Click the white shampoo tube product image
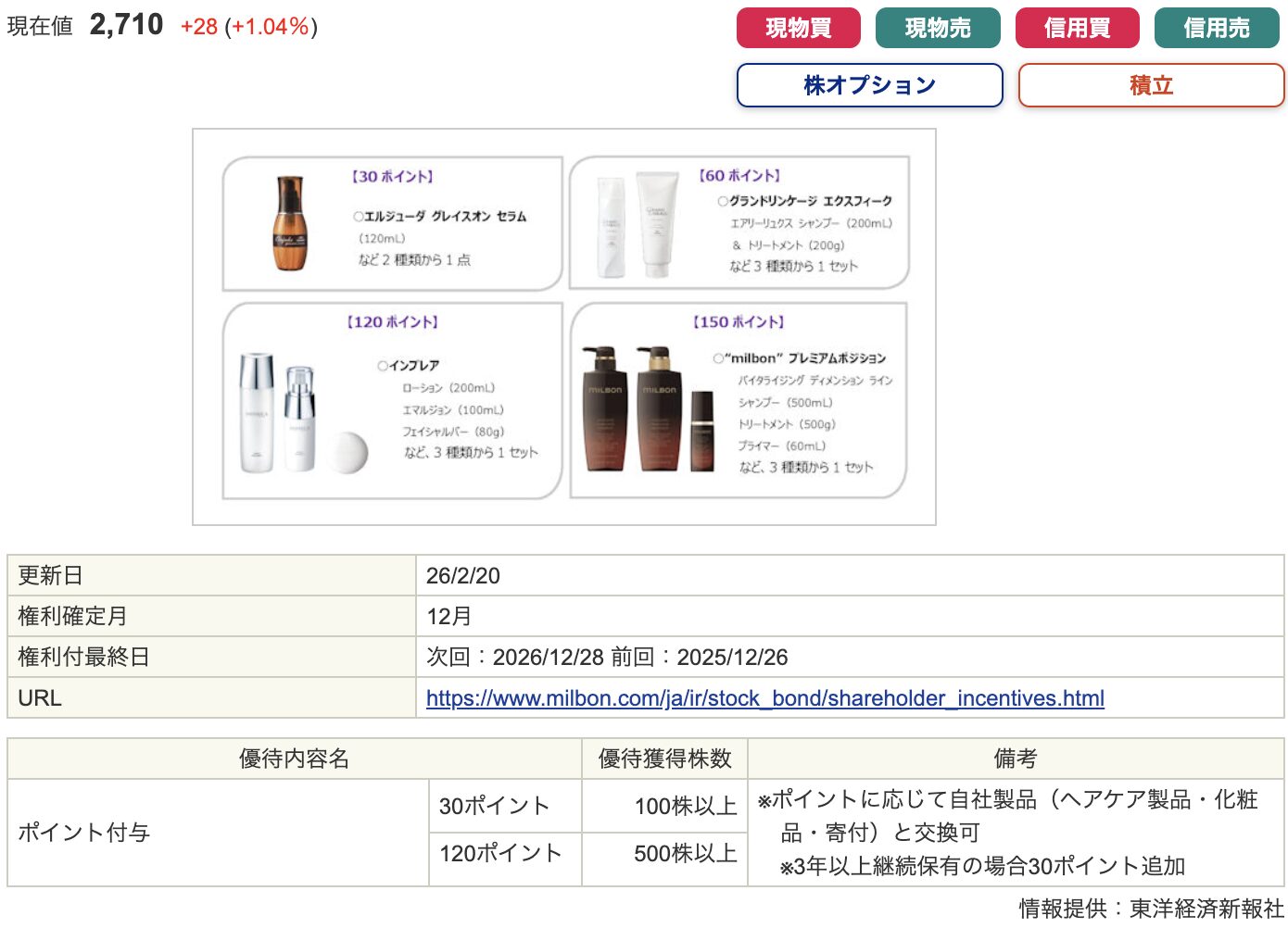 pos(656,224)
